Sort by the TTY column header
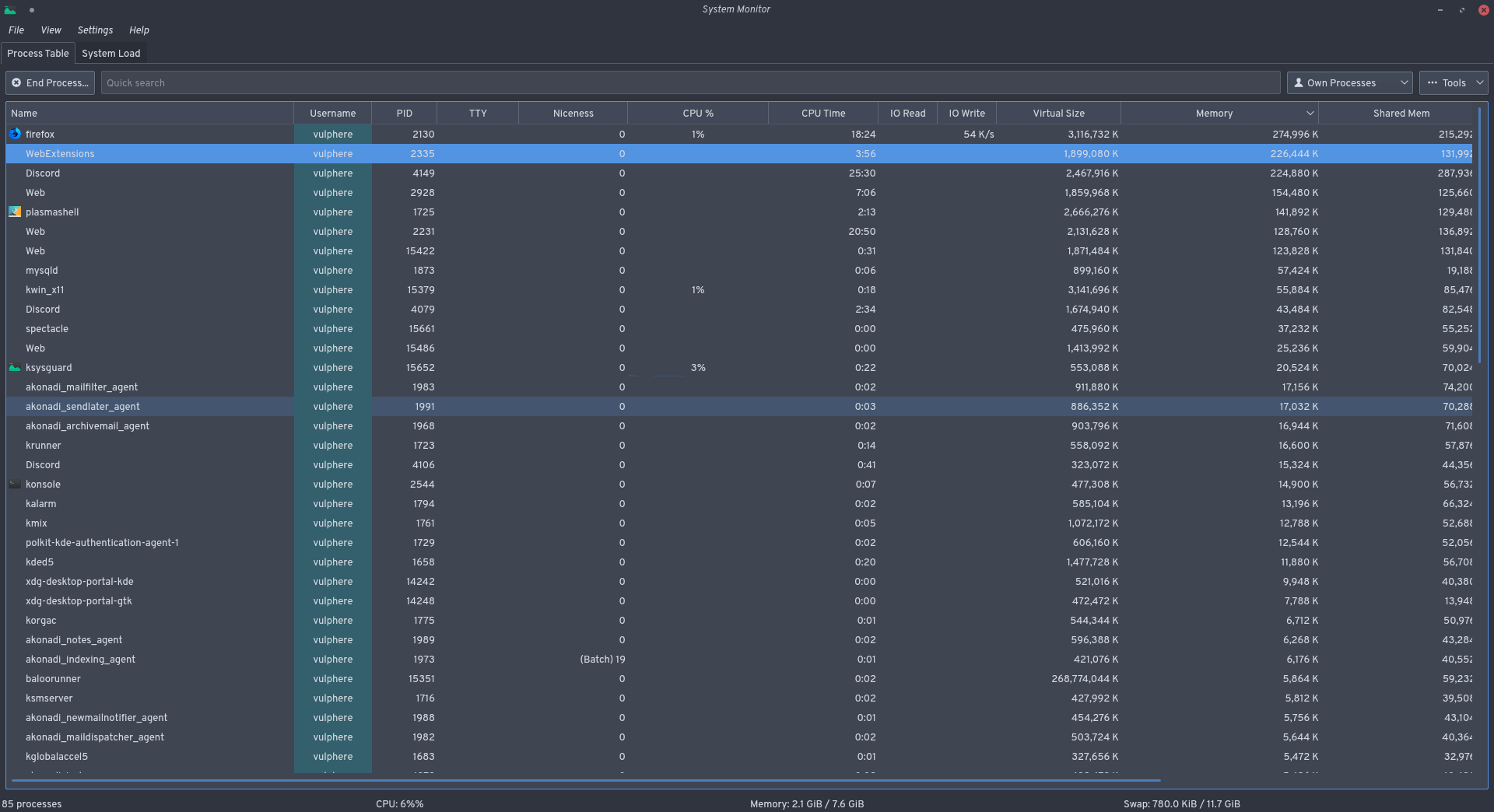The image size is (1494, 812). [478, 113]
